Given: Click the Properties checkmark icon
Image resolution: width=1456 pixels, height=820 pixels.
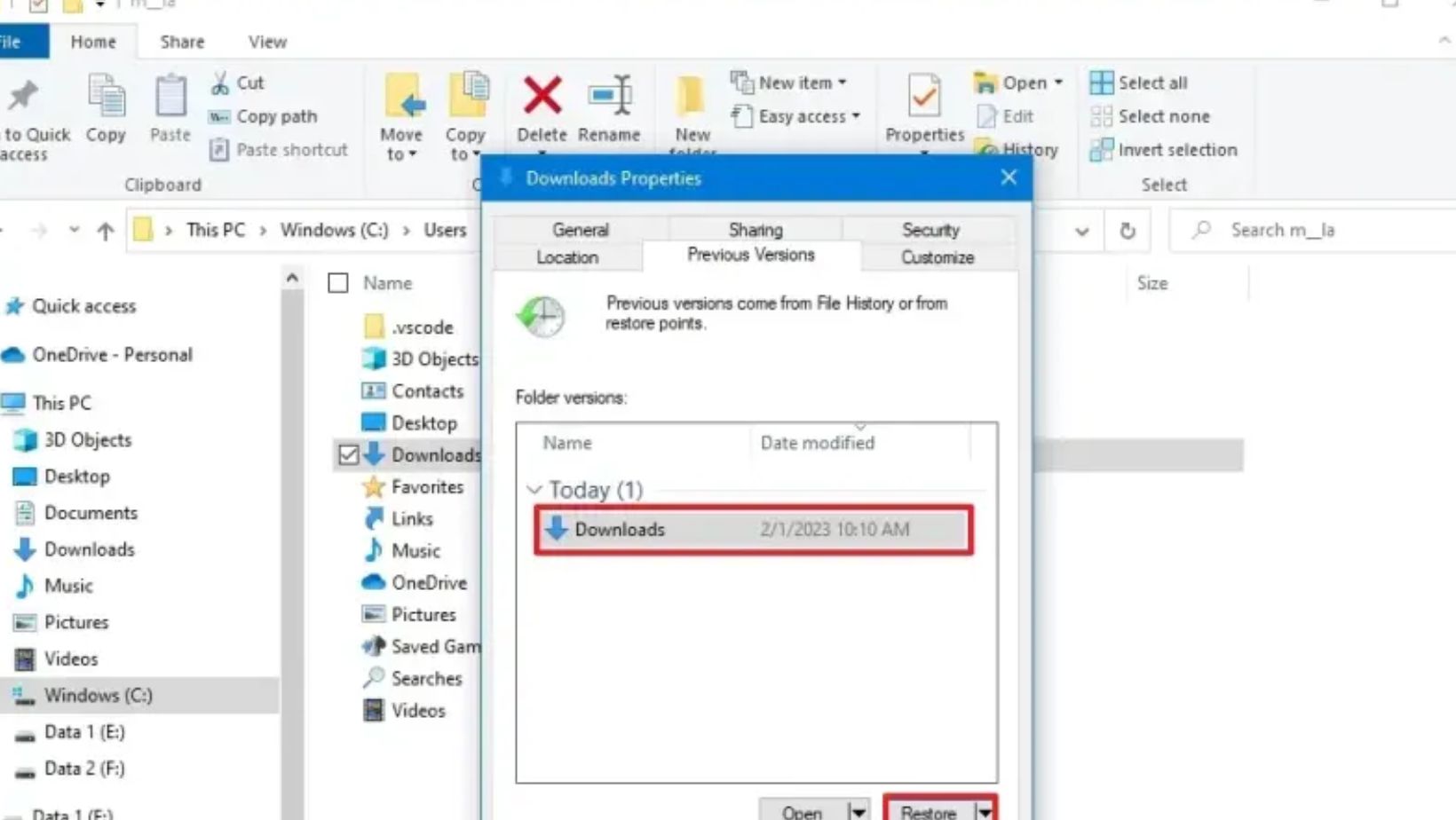Looking at the screenshot, I should [x=923, y=97].
